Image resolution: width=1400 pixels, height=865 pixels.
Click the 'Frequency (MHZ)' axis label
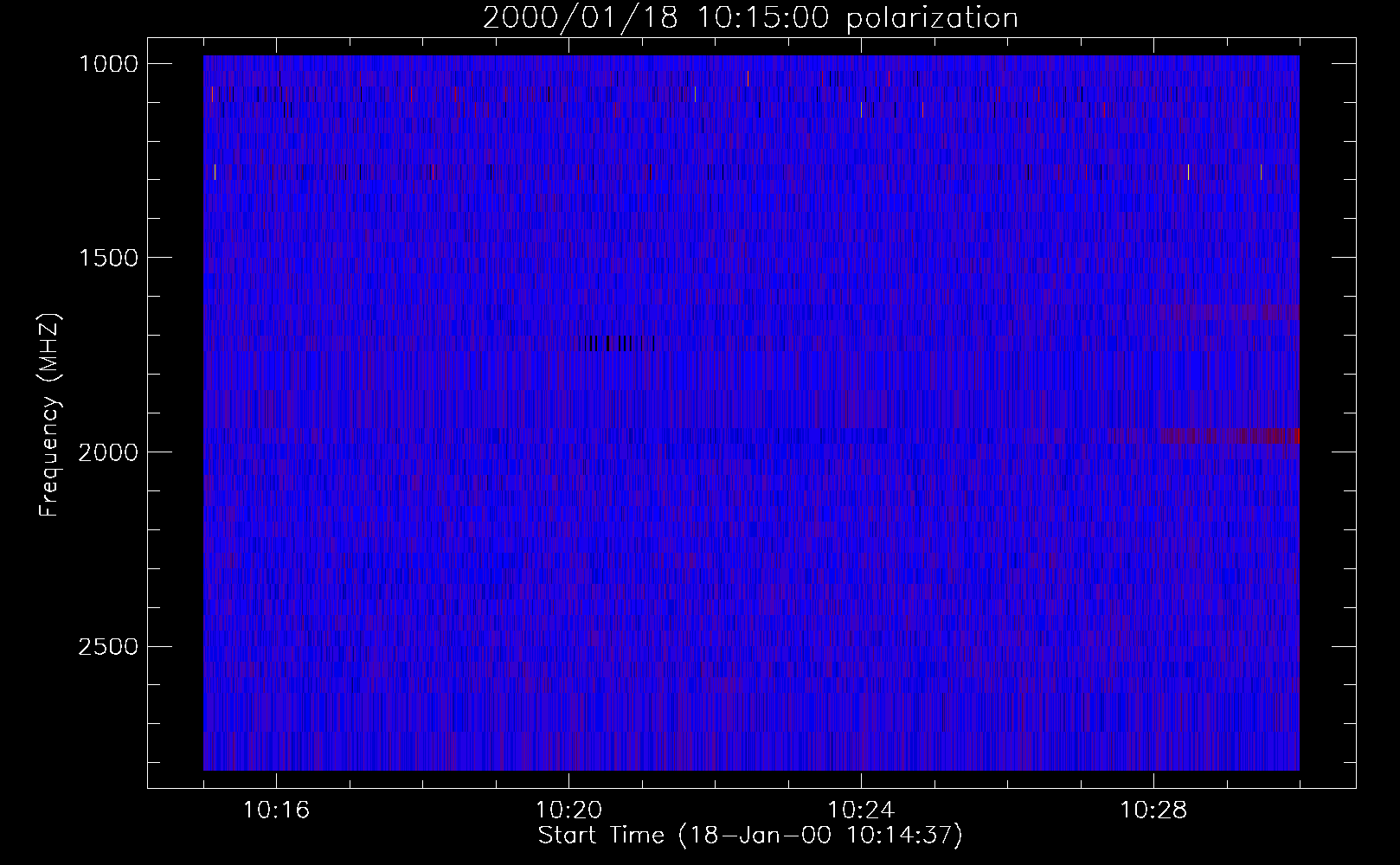(x=50, y=415)
